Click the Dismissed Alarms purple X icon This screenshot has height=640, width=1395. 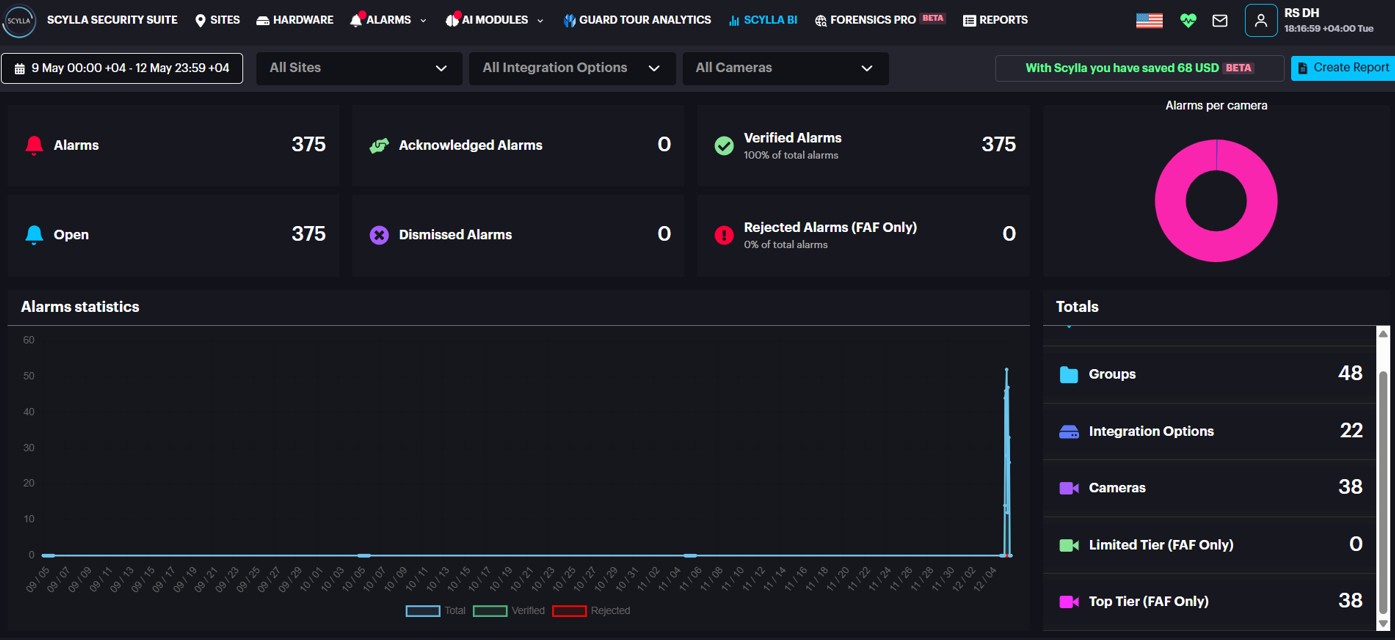pos(379,235)
